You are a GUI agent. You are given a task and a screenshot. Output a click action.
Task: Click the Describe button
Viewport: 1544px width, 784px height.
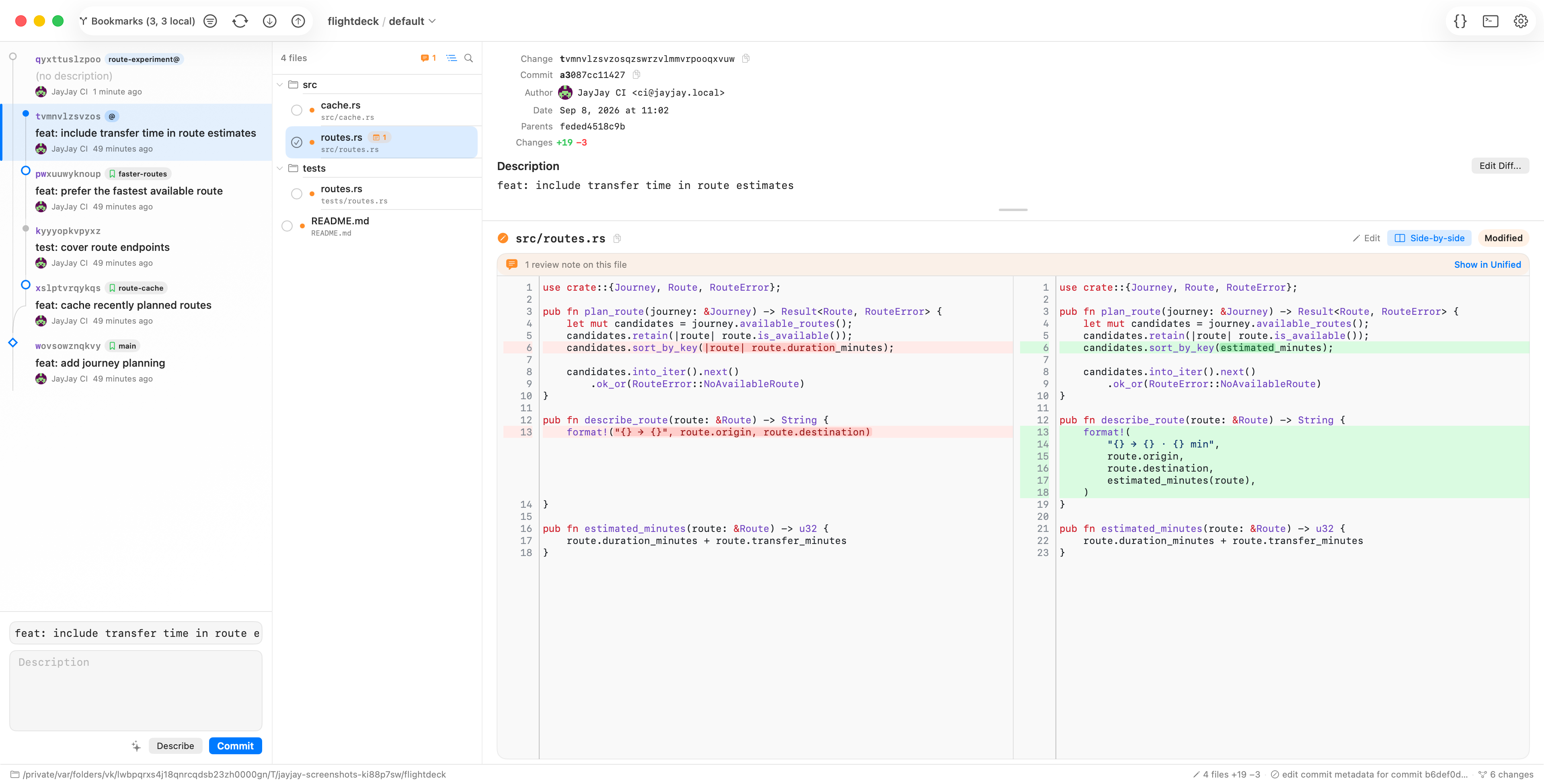click(x=175, y=746)
